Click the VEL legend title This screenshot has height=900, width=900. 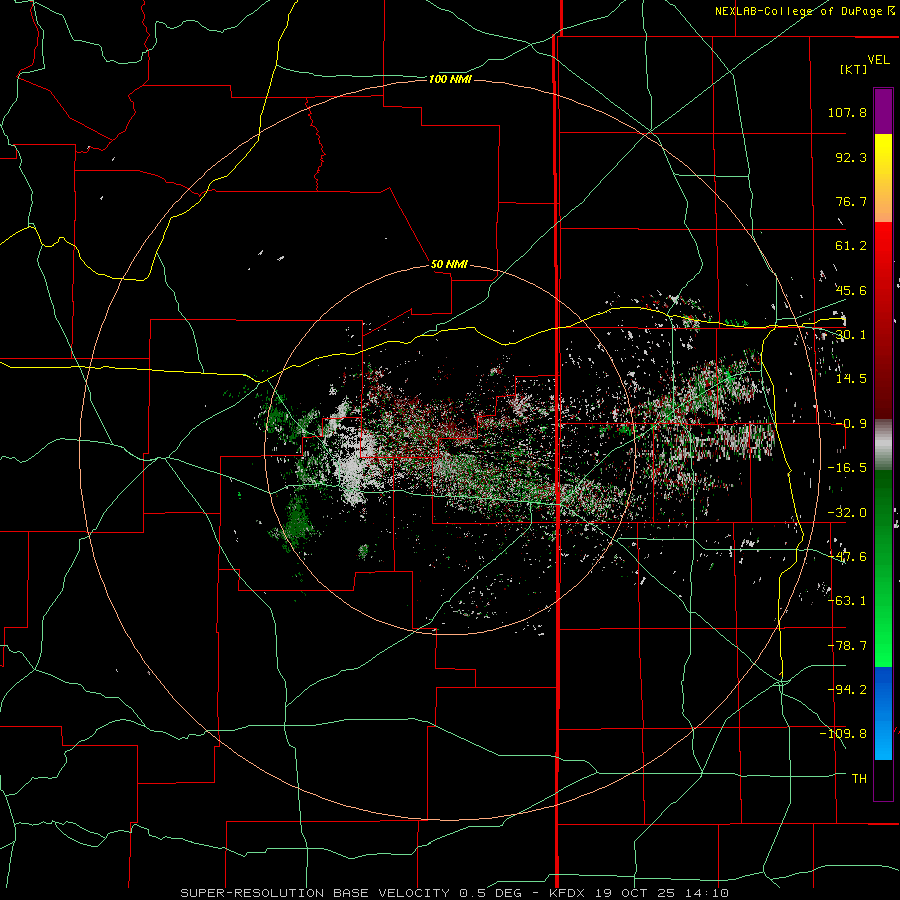[x=878, y=60]
